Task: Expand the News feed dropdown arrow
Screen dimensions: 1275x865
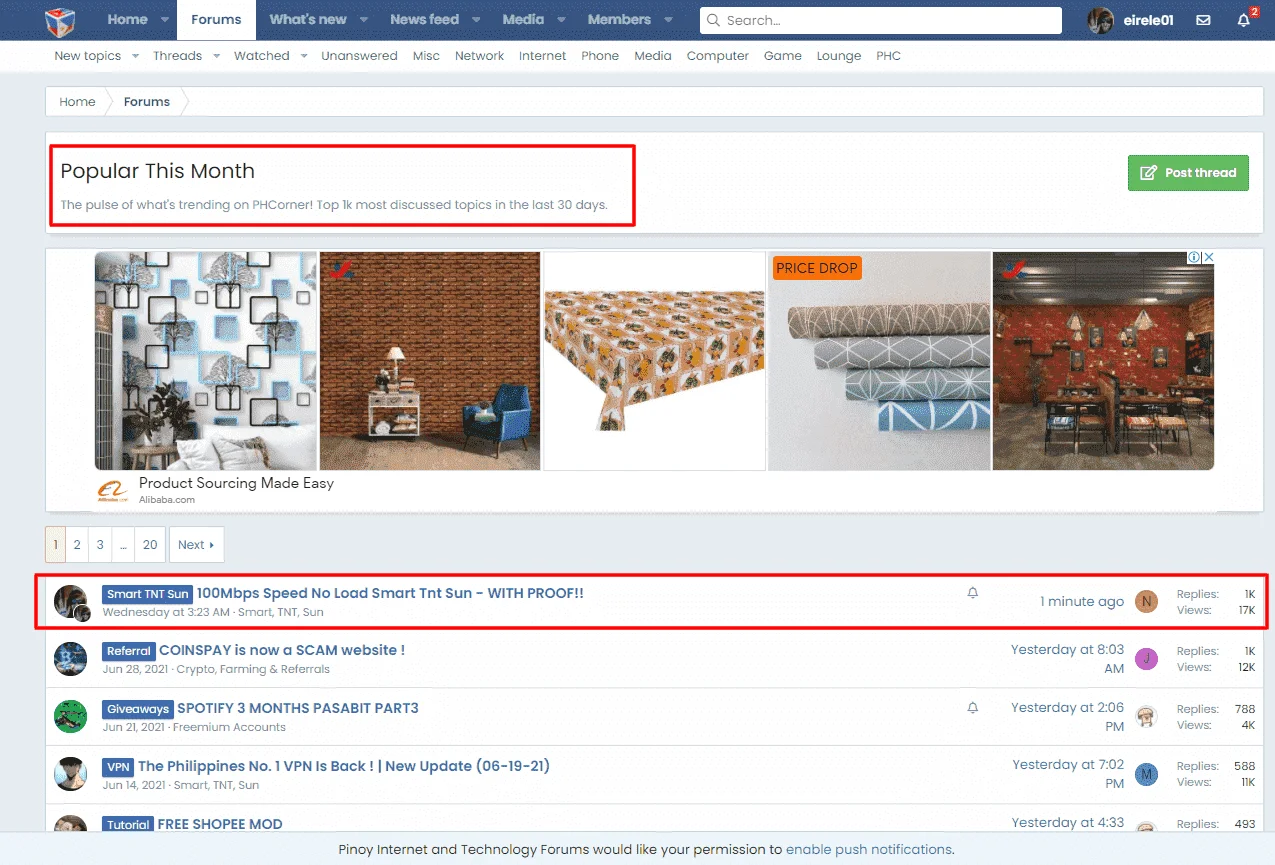Action: point(476,20)
